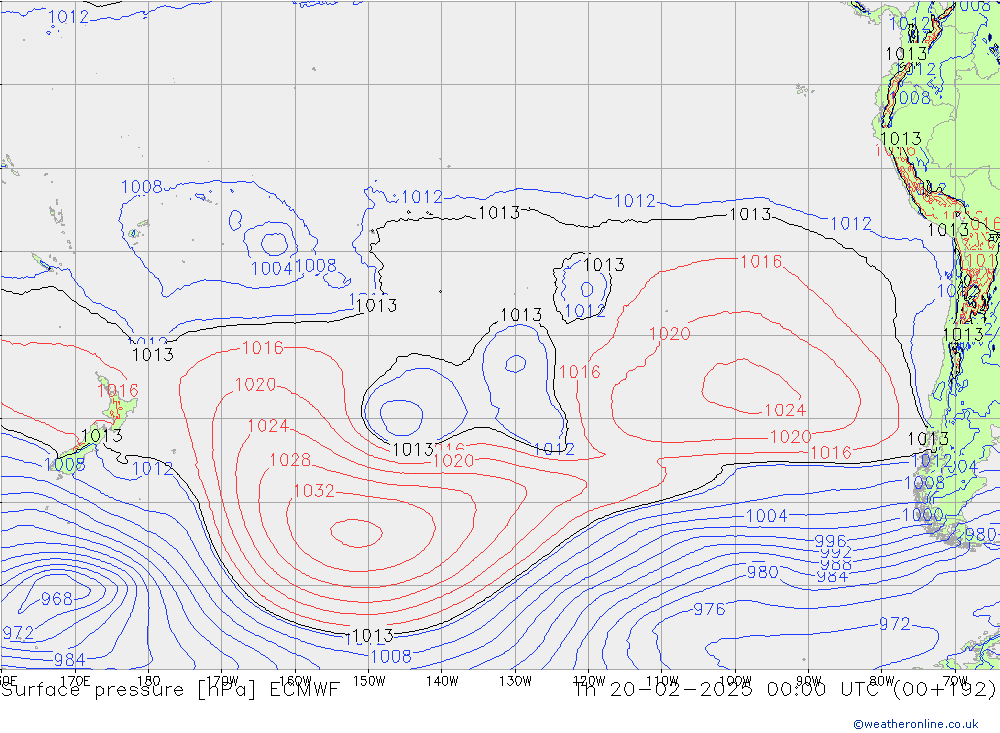Screen dimensions: 1000x733
Task: Click the Surface pressure ECMWF title text
Action: [x=171, y=690]
